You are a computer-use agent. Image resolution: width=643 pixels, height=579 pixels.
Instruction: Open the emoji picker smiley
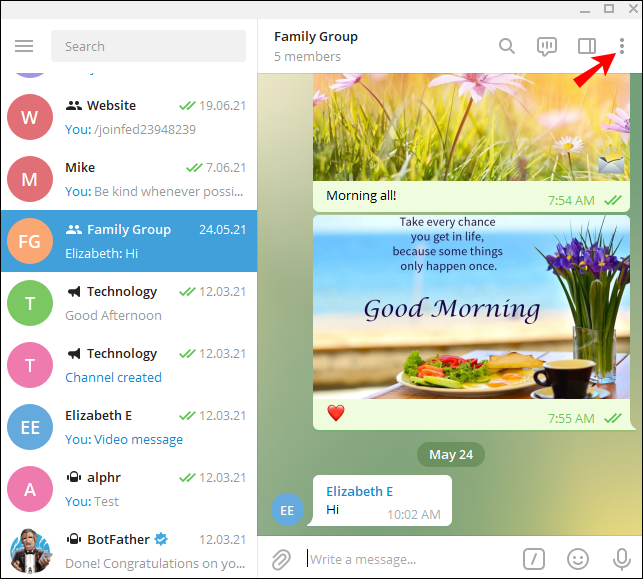(578, 559)
